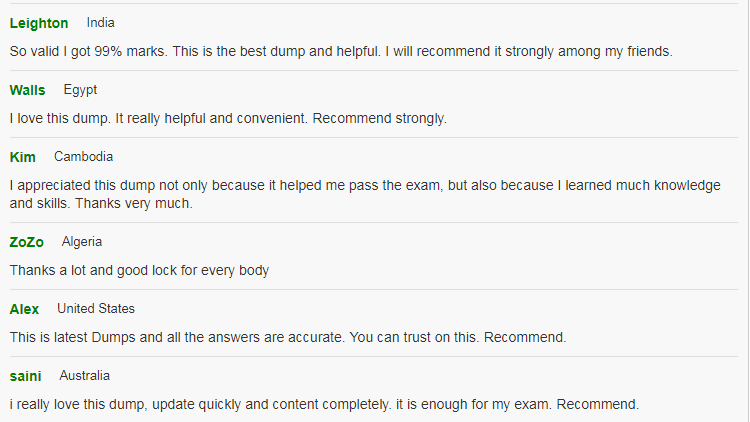750x422 pixels.
Task: Click the reviewer name saini
Action: pyautogui.click(x=25, y=376)
